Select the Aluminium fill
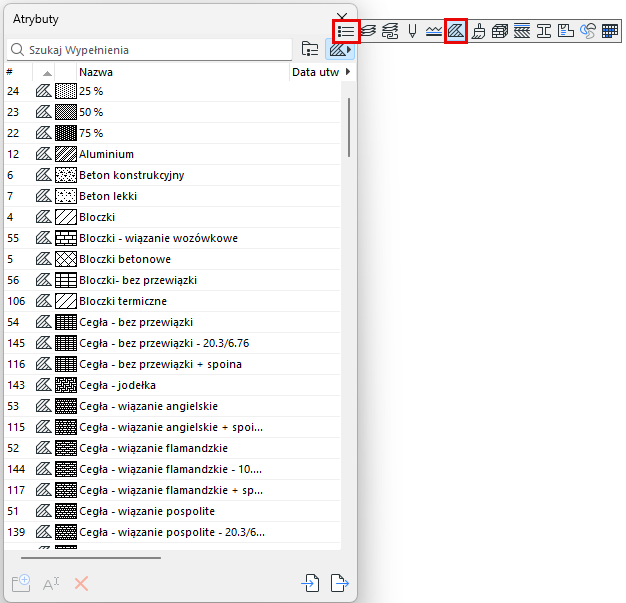 pyautogui.click(x=172, y=154)
